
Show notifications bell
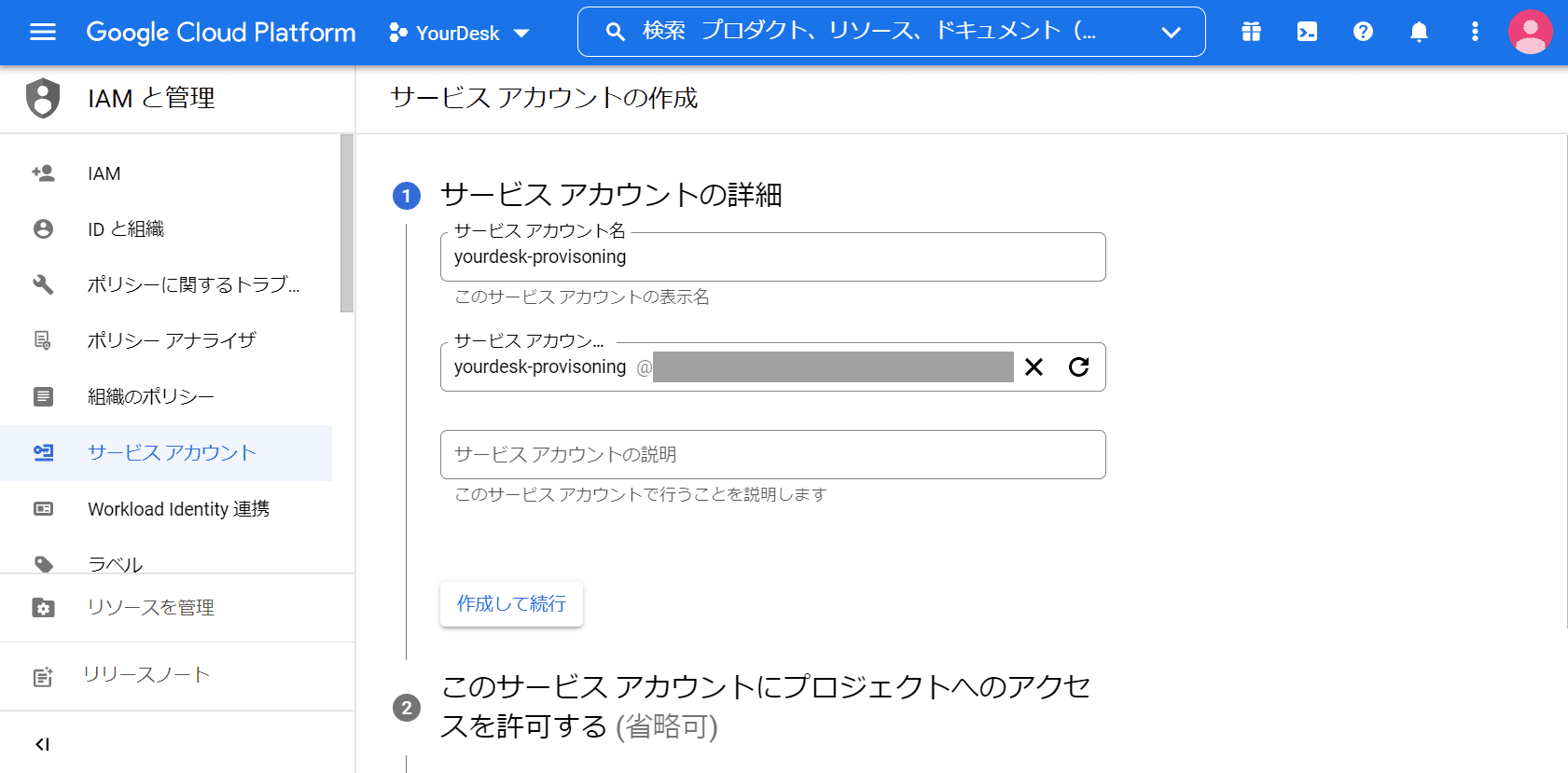tap(1419, 32)
